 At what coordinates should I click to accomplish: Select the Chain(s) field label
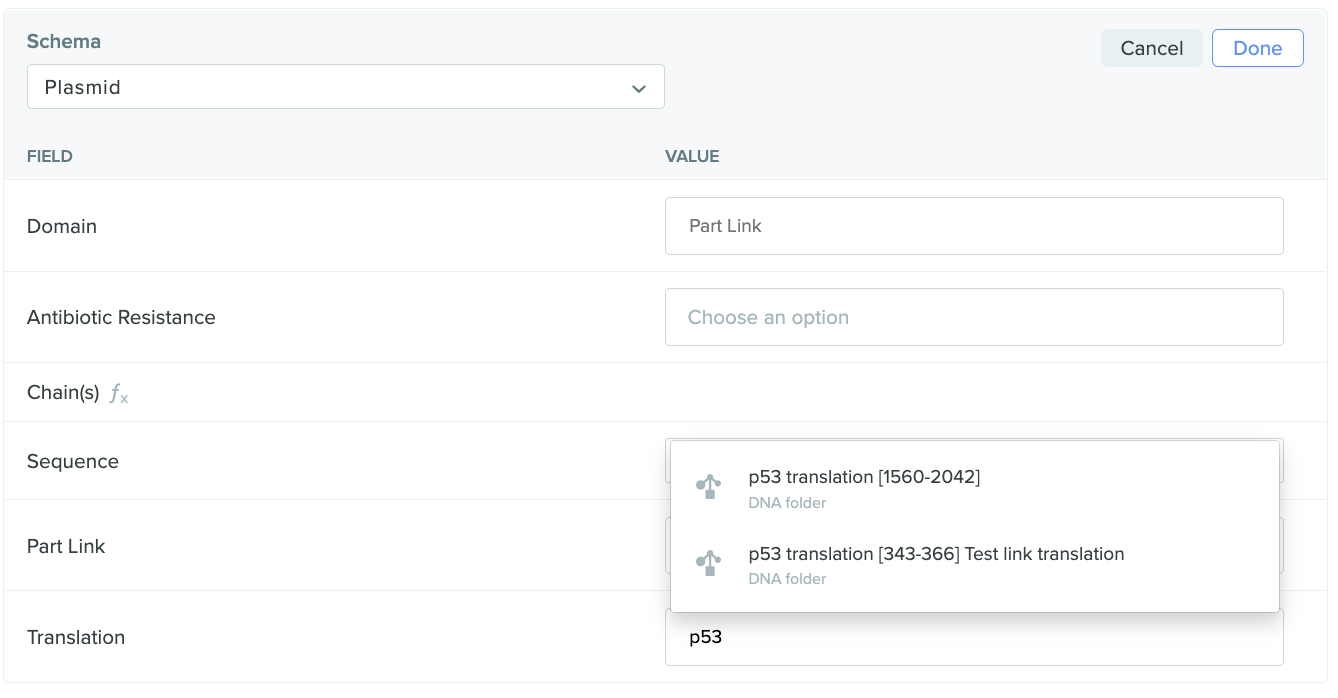click(x=63, y=393)
